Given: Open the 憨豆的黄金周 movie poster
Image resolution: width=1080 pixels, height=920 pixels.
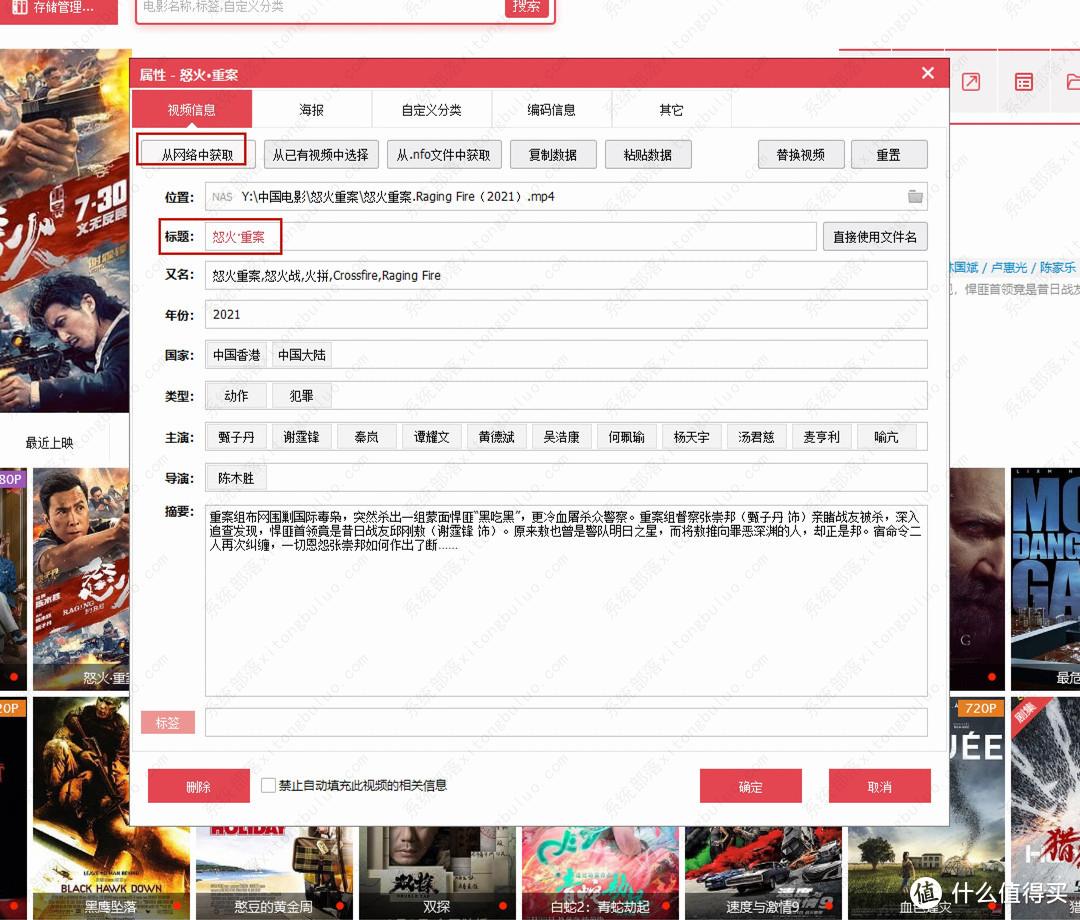Looking at the screenshot, I should pyautogui.click(x=274, y=872).
